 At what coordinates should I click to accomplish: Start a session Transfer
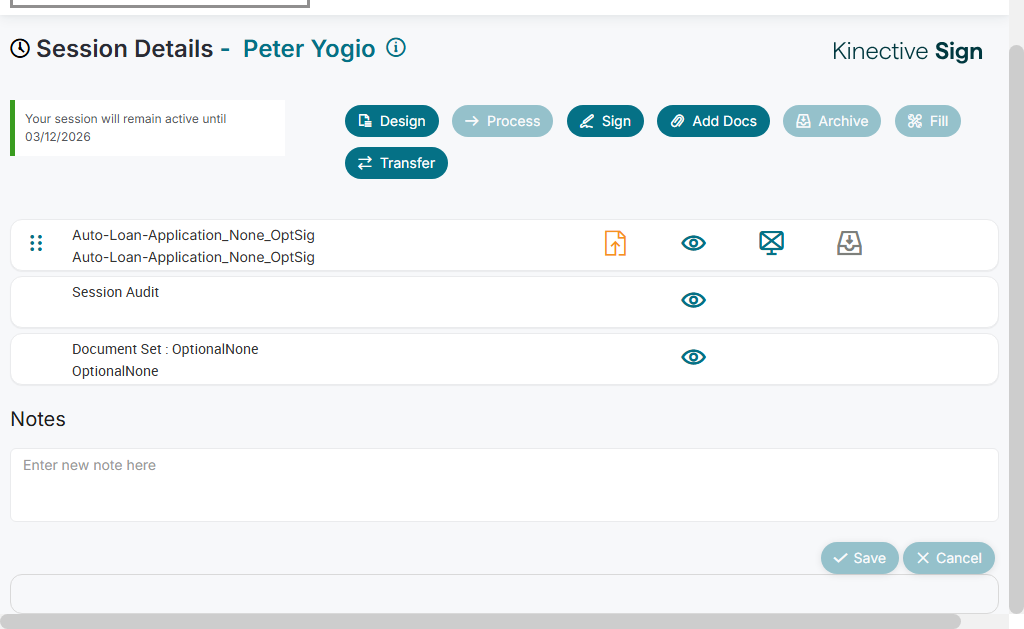coord(396,163)
